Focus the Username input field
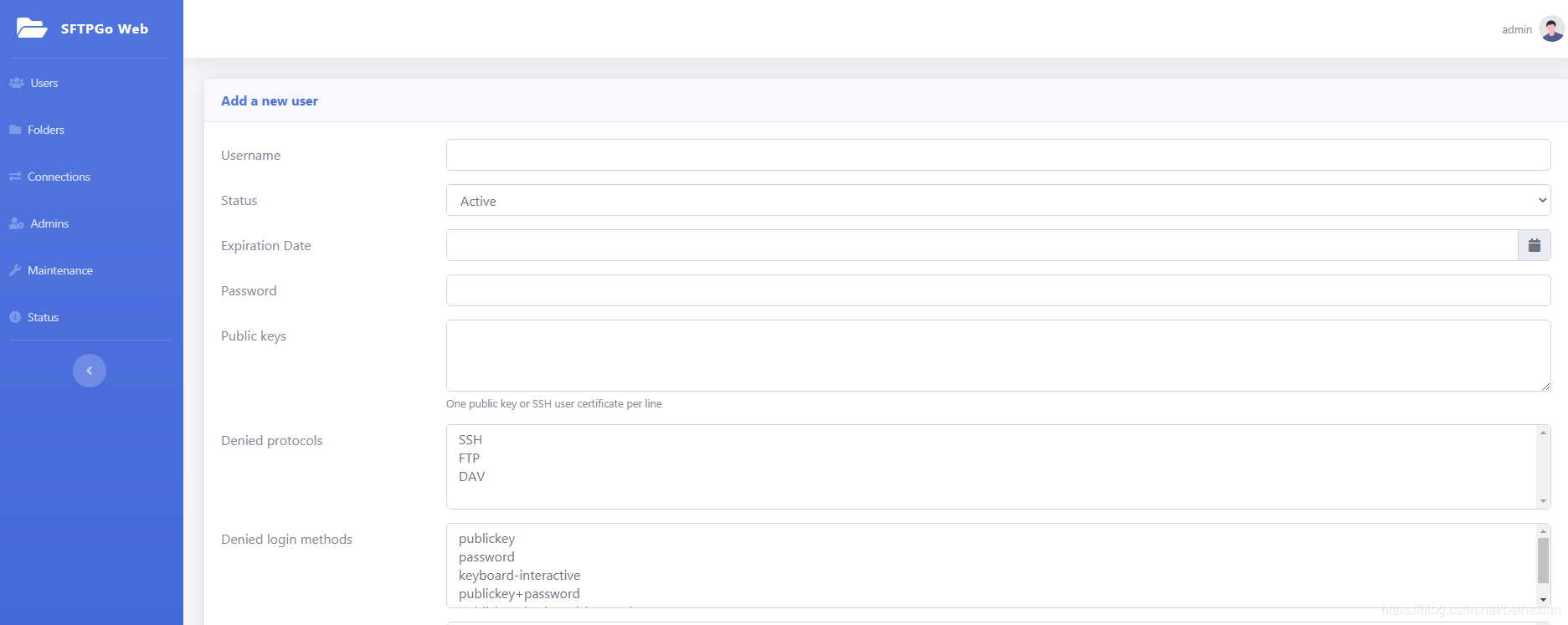The height and width of the screenshot is (625, 1568). [998, 155]
